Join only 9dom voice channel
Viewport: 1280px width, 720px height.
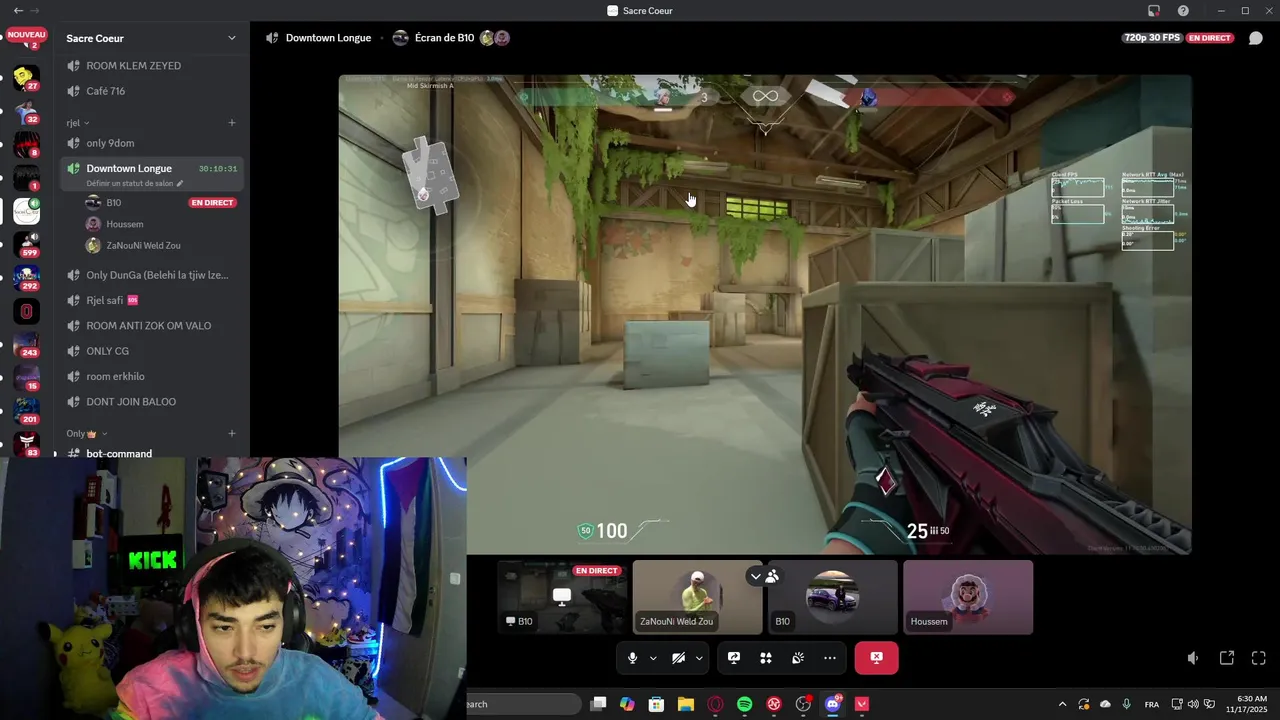(150, 143)
